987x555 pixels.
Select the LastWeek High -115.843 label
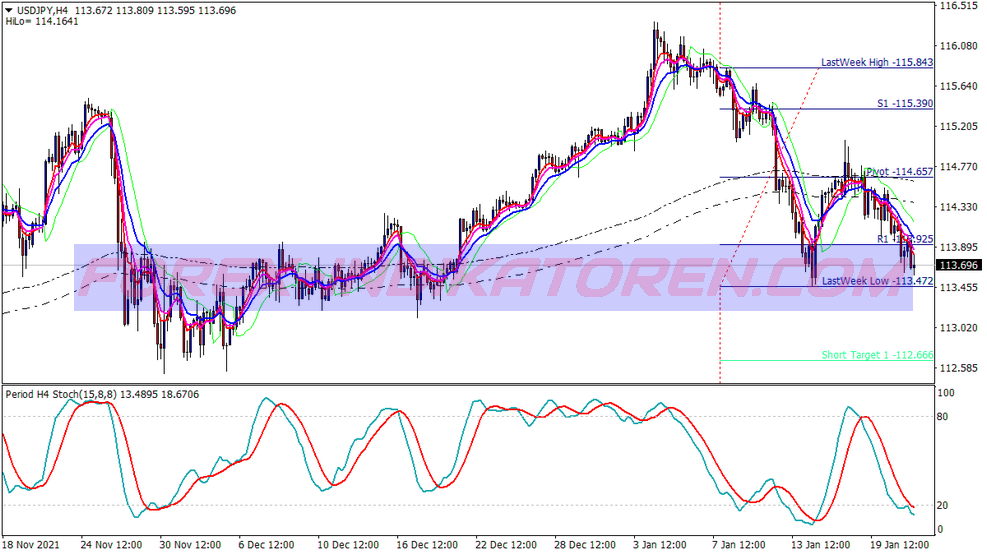877,62
